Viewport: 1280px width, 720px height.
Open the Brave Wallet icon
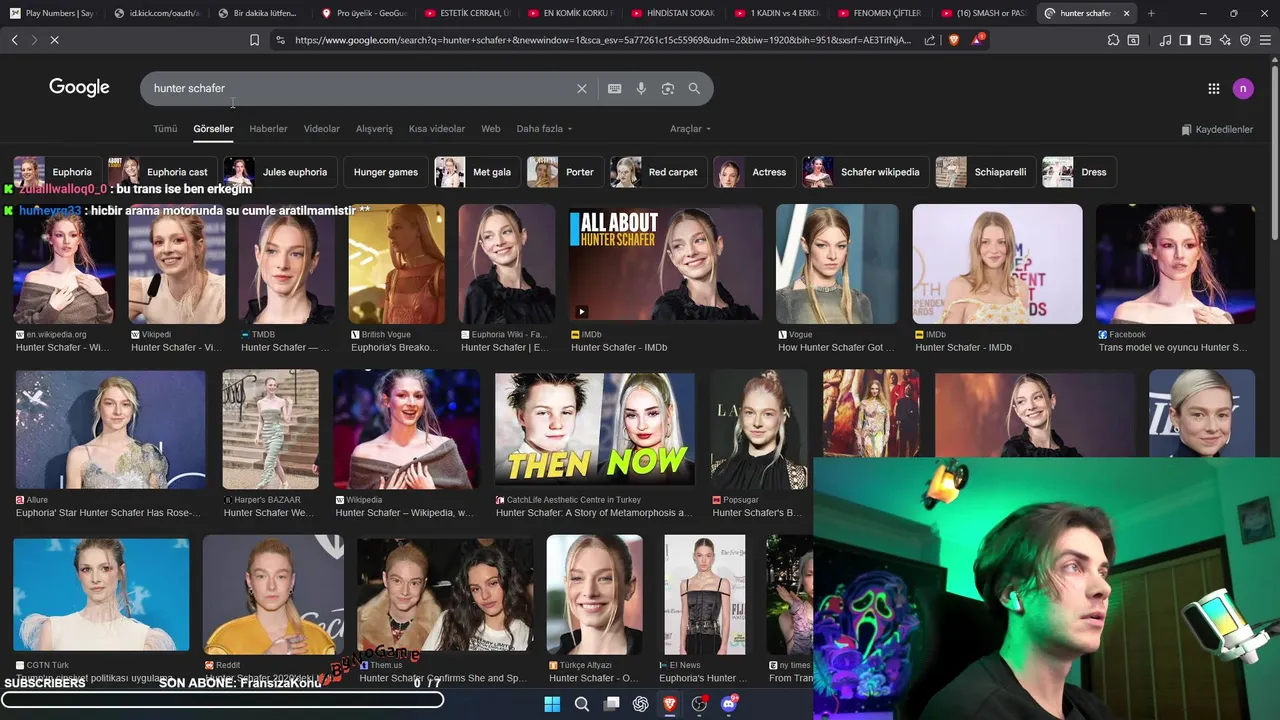1205,40
